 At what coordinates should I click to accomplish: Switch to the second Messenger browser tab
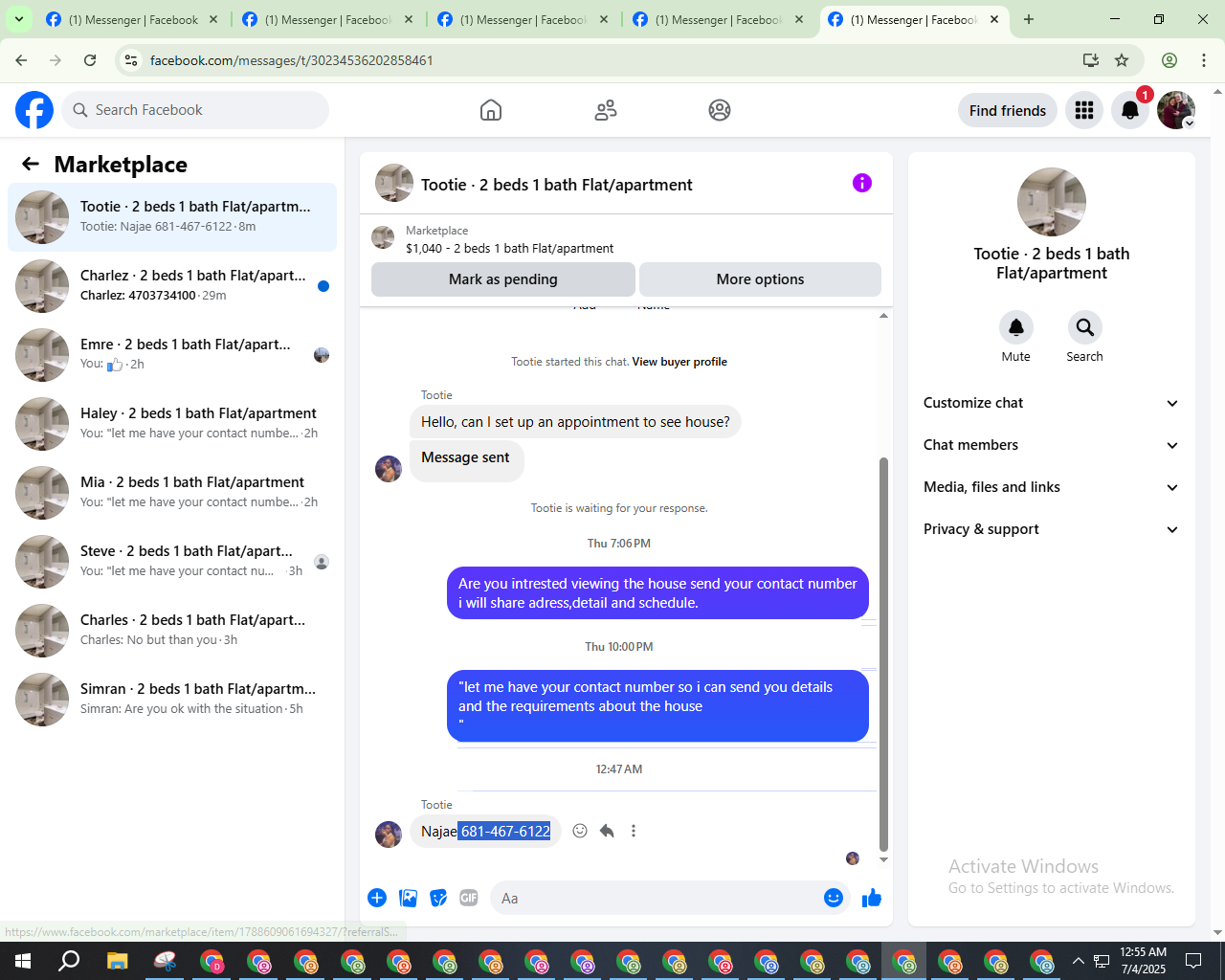(x=328, y=19)
